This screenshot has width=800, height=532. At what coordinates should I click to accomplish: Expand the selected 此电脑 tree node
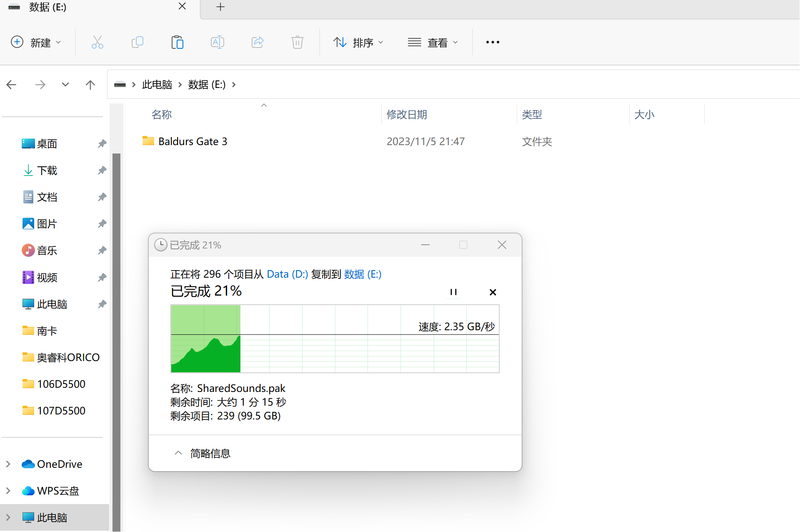(x=8, y=517)
